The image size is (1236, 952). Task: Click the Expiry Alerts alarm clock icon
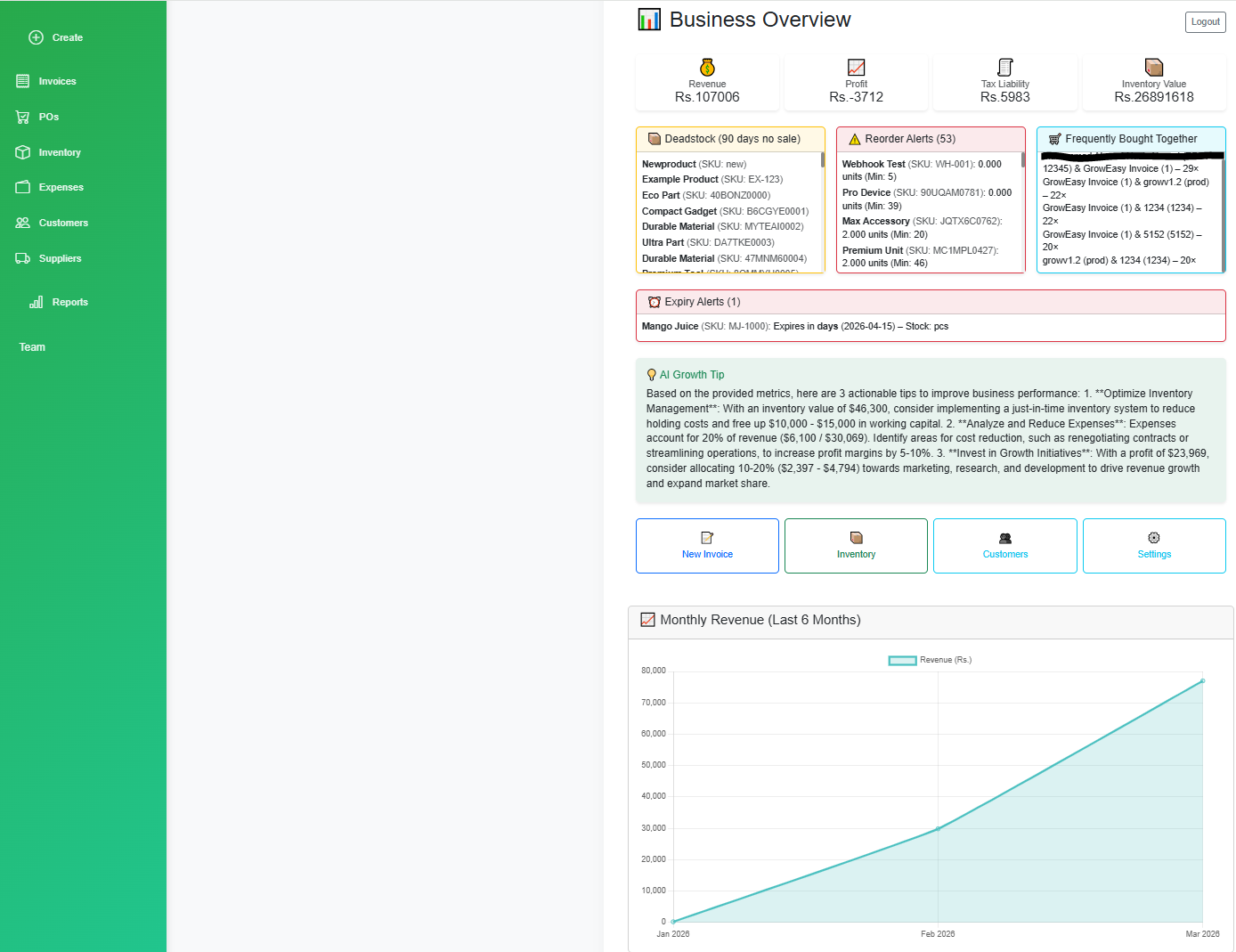pos(655,302)
